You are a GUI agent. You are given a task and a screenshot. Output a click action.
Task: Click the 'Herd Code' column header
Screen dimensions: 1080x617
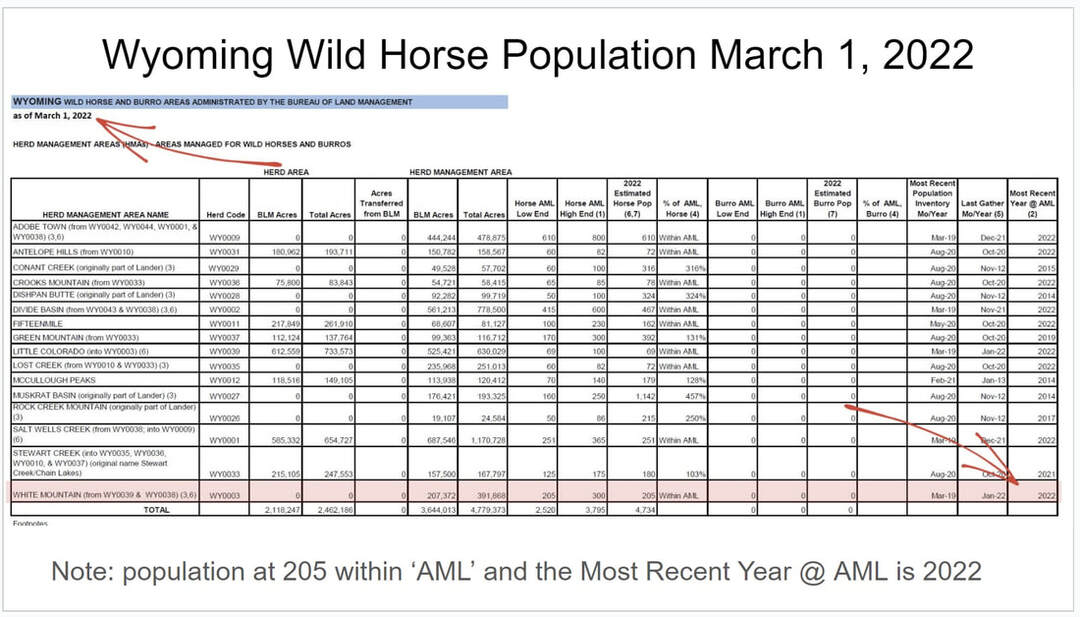pyautogui.click(x=226, y=214)
